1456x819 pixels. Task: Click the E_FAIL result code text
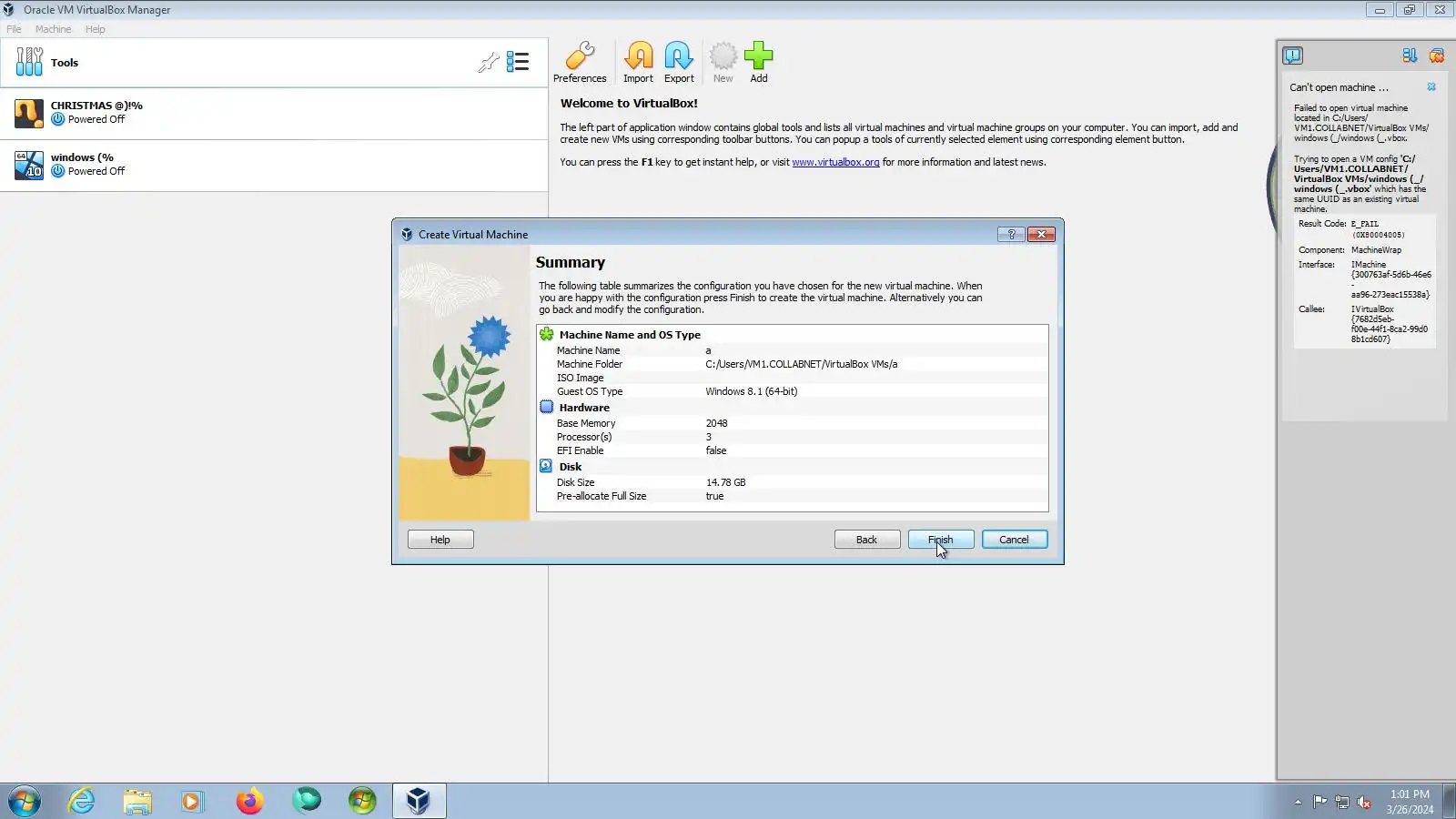[x=1364, y=224]
